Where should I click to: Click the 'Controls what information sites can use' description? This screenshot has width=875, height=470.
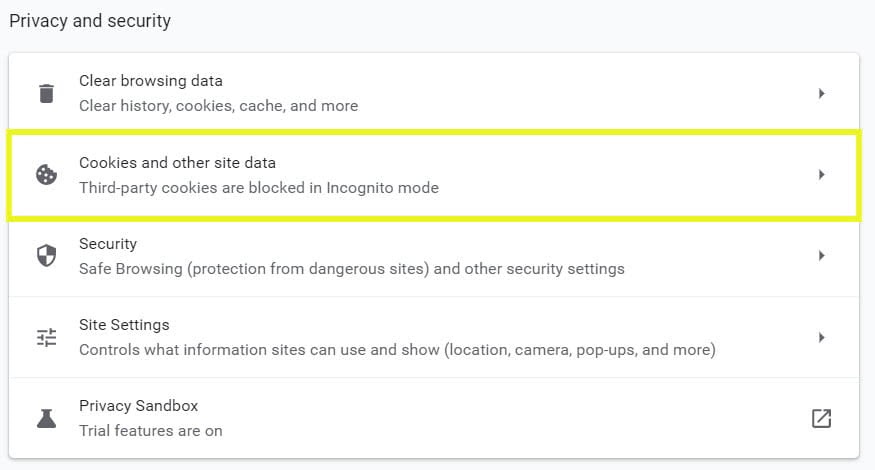(397, 350)
